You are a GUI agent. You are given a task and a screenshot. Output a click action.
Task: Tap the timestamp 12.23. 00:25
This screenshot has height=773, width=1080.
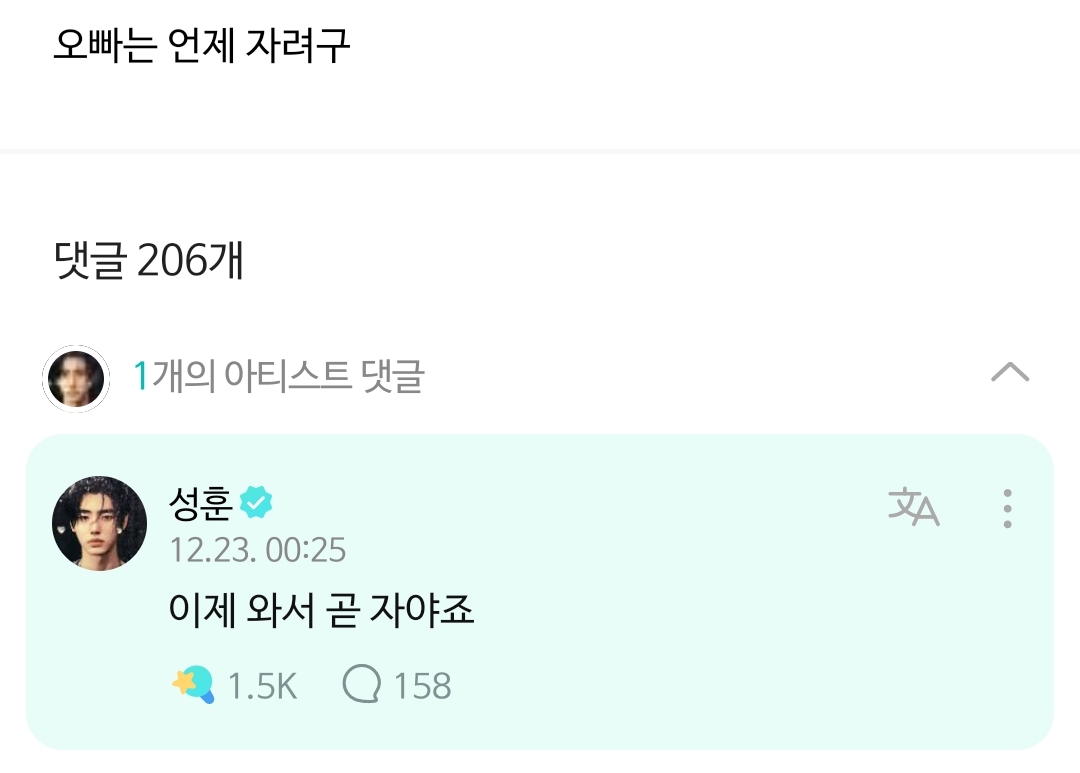click(258, 550)
